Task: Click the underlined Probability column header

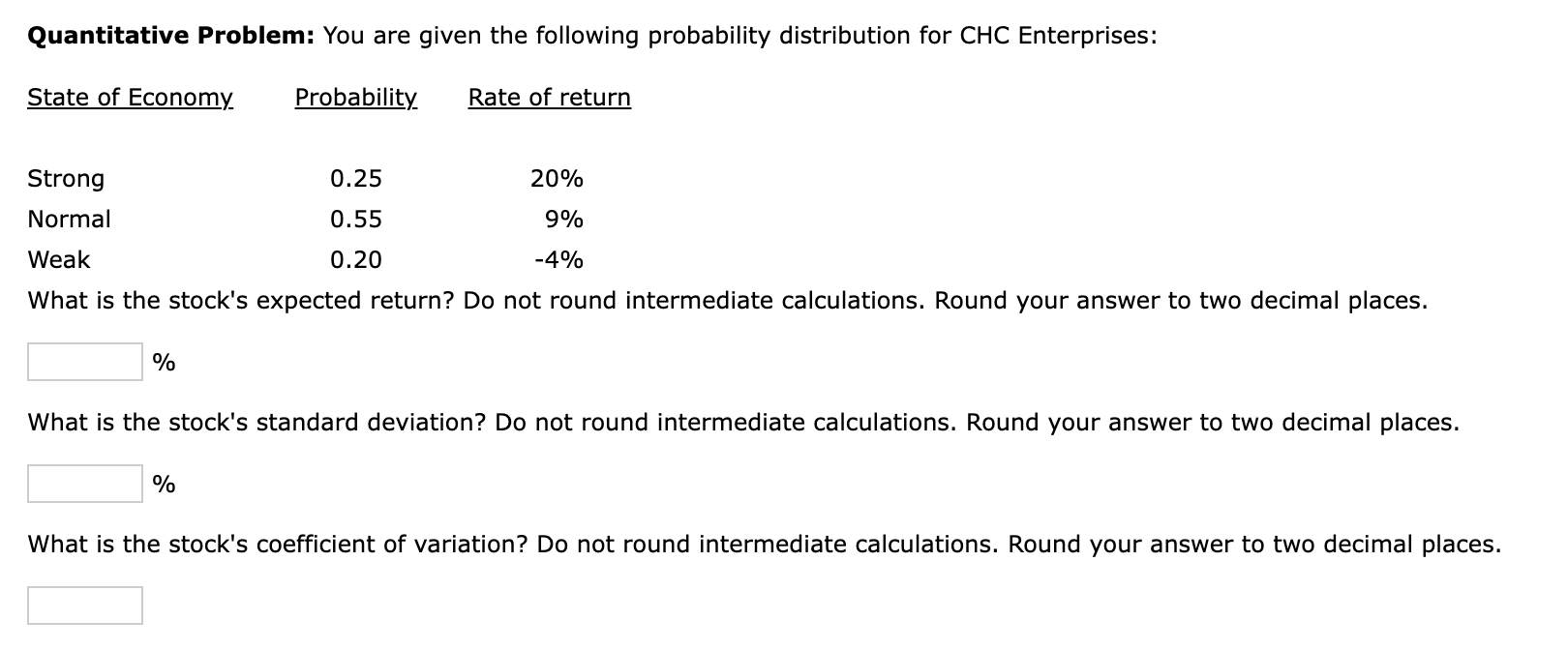Action: coord(355,97)
